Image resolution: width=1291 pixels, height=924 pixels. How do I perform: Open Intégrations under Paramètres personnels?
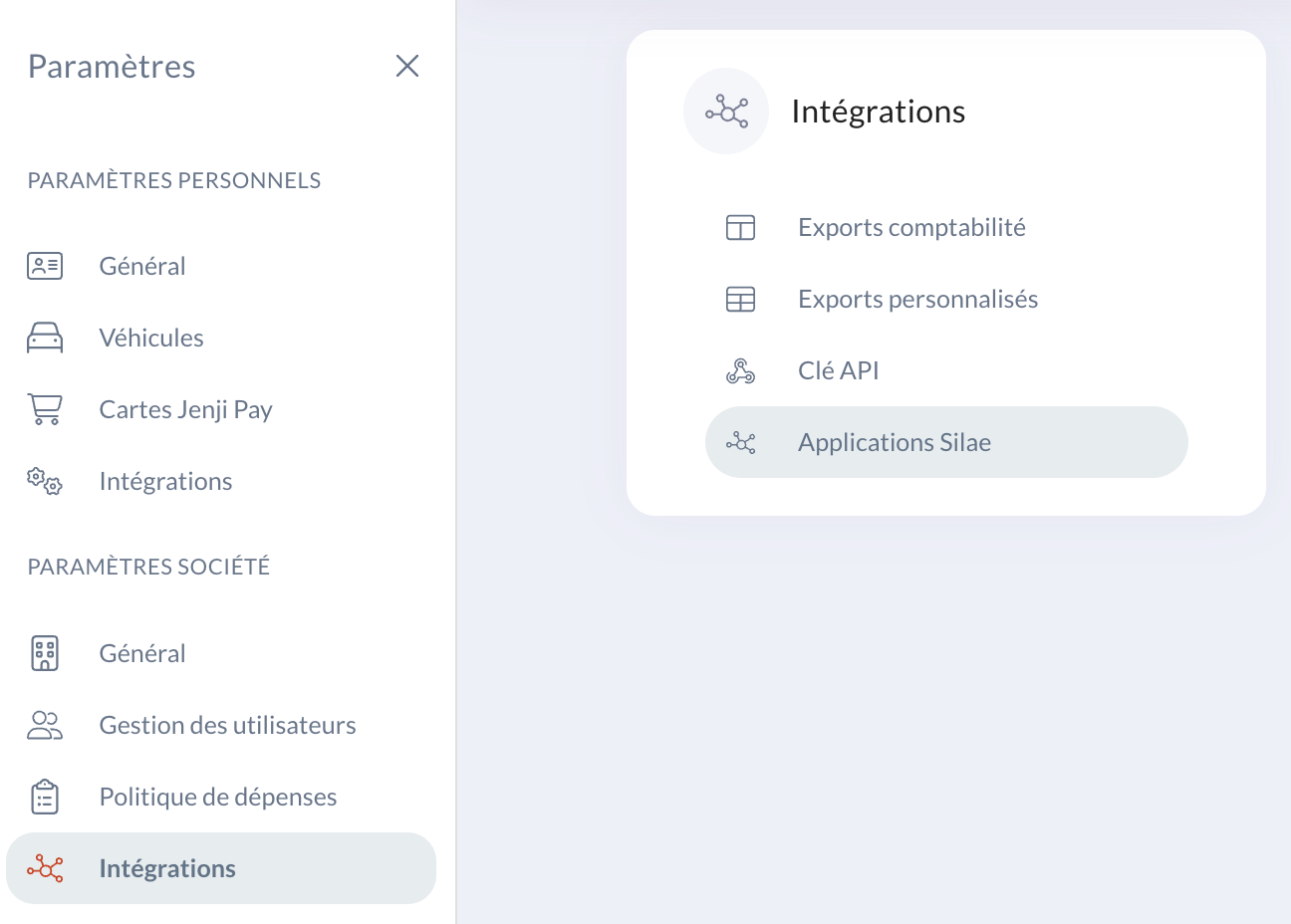pos(220,481)
